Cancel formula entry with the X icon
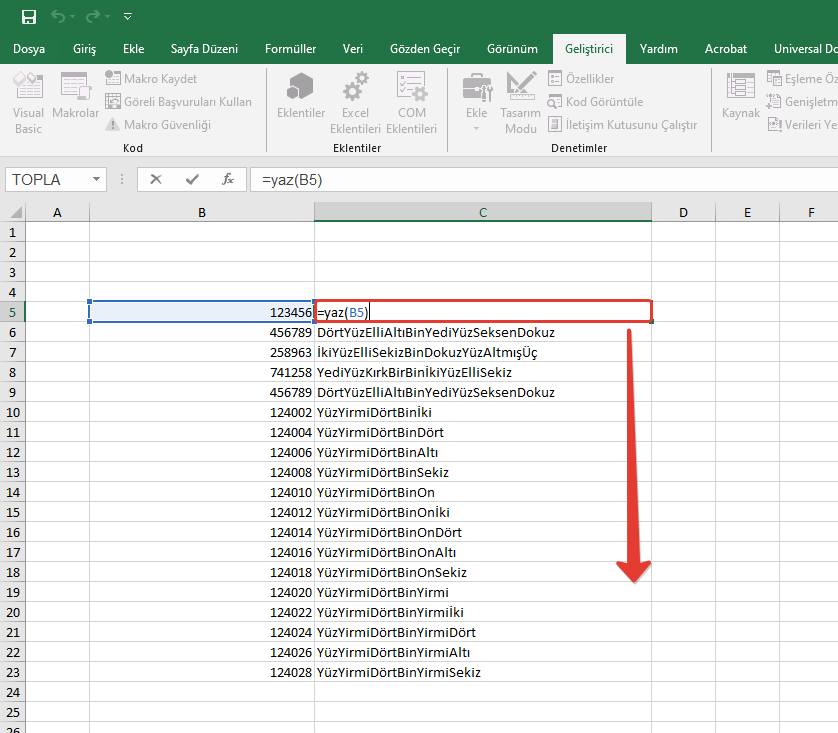Screen dimensions: 838x733 (x=156, y=180)
